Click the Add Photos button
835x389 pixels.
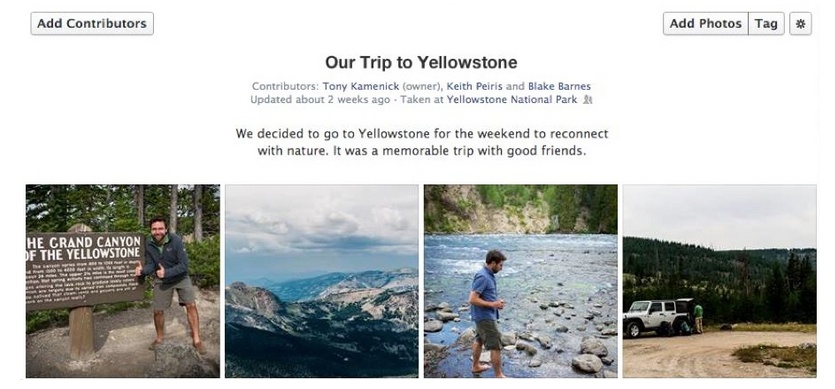coord(706,23)
